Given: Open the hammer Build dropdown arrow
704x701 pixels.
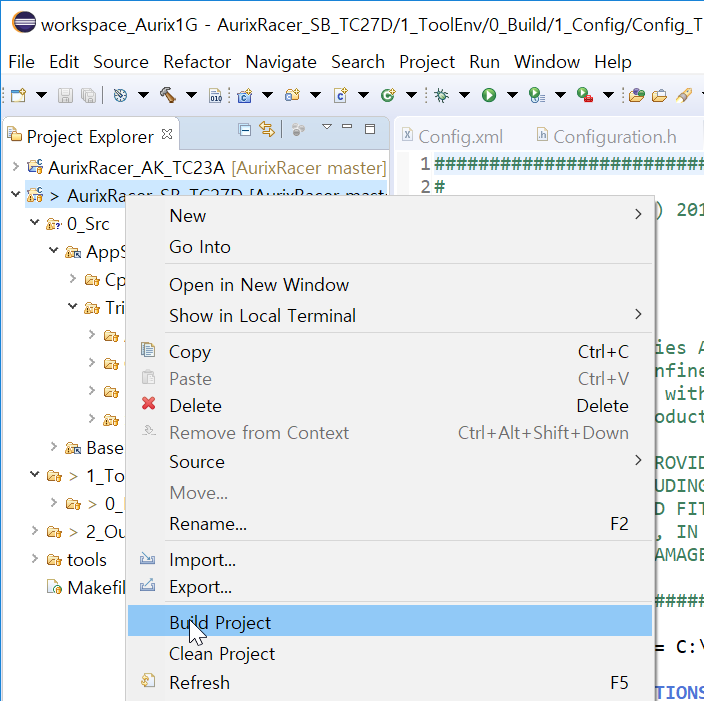Looking at the screenshot, I should pyautogui.click(x=192, y=95).
